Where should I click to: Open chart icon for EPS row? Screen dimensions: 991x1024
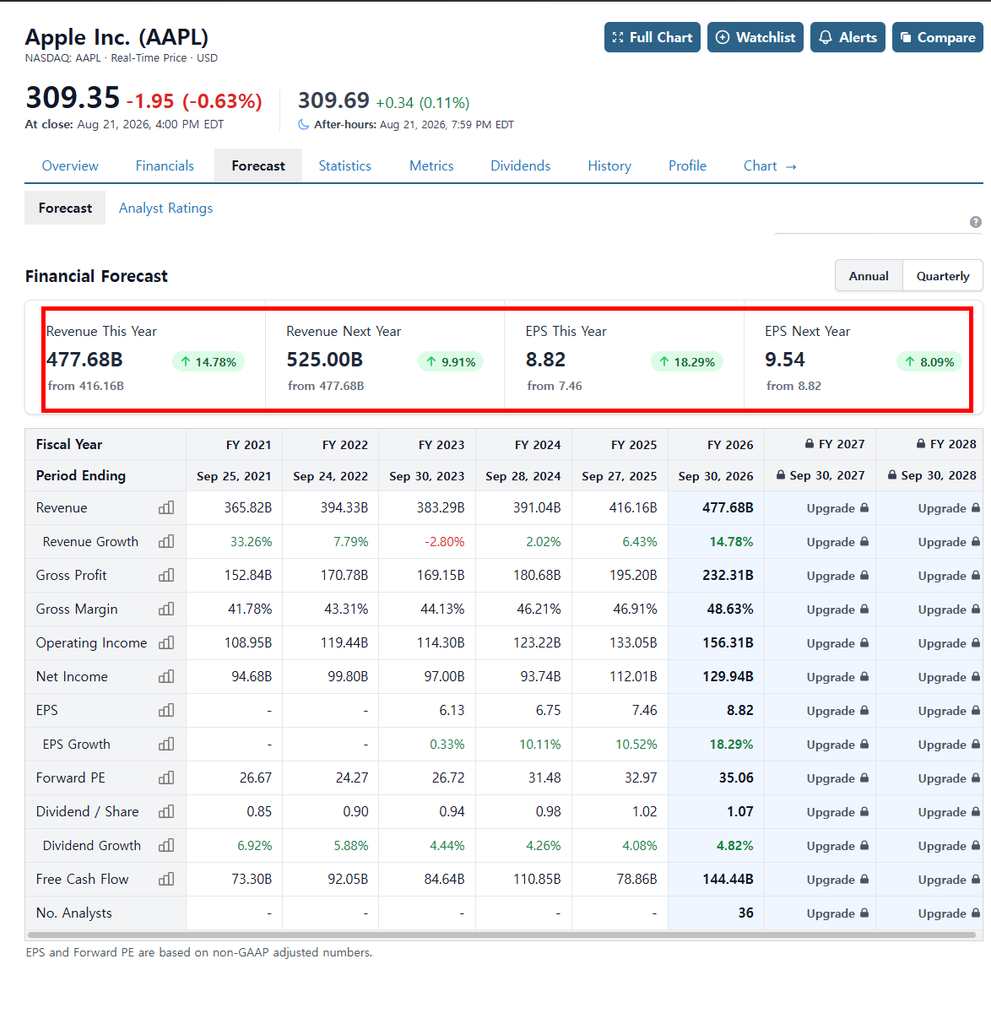click(x=167, y=710)
